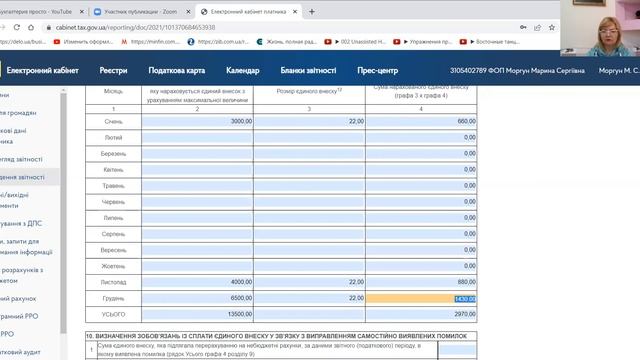640x360 pixels.
Task: Click Грудень rate field showing 22,00
Action: [x=309, y=298]
